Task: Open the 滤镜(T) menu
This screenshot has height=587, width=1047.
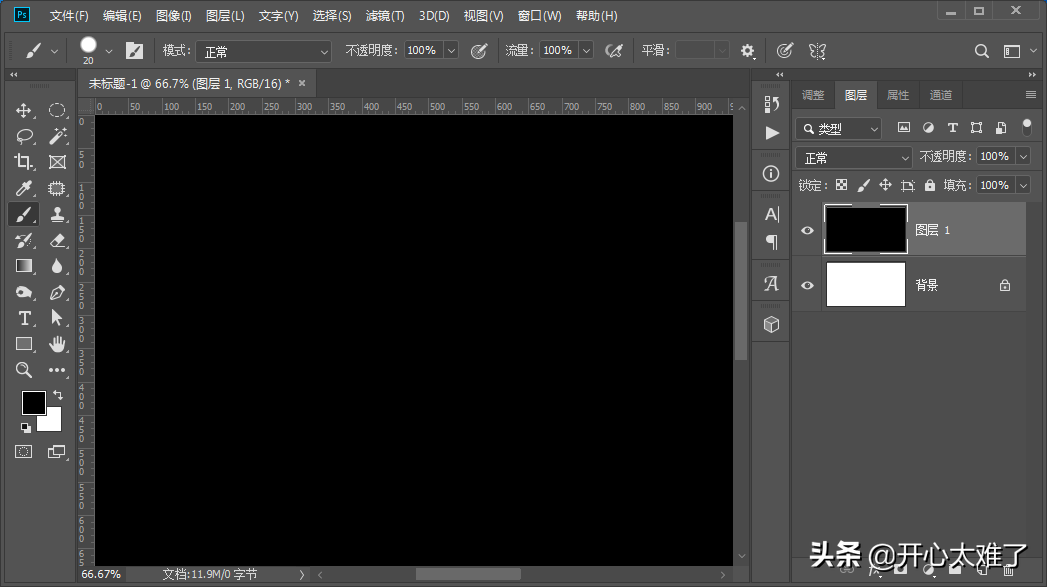Action: click(x=385, y=16)
